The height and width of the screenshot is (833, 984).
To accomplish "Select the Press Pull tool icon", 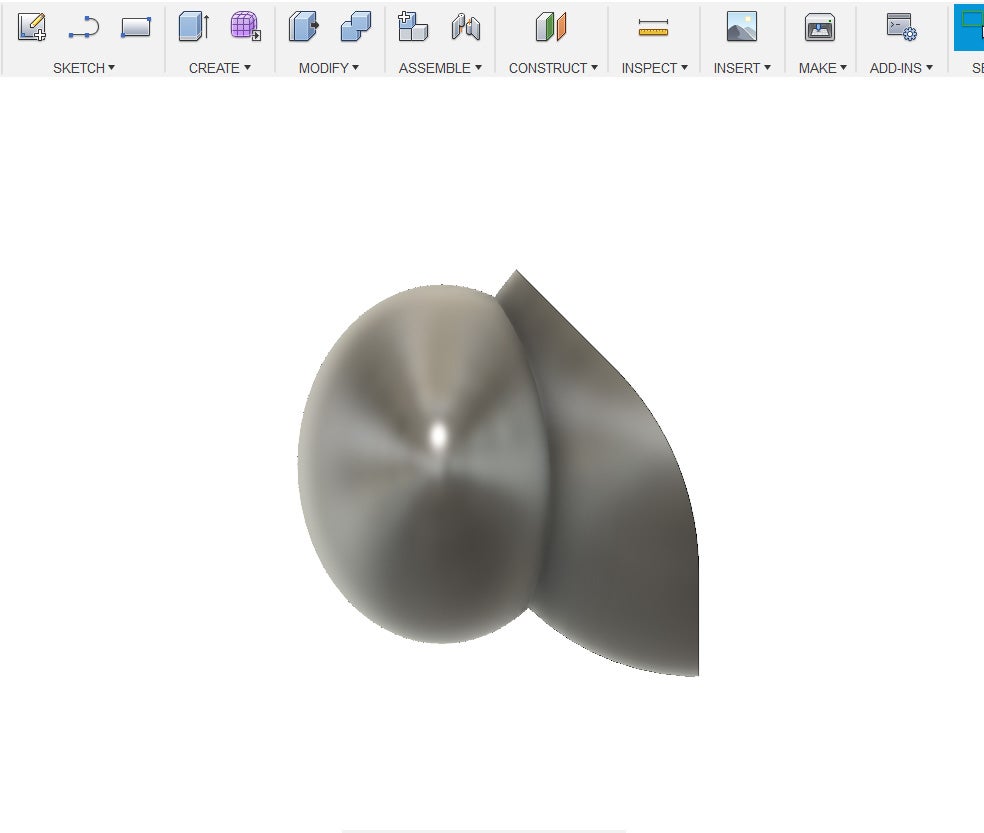I will click(x=303, y=27).
